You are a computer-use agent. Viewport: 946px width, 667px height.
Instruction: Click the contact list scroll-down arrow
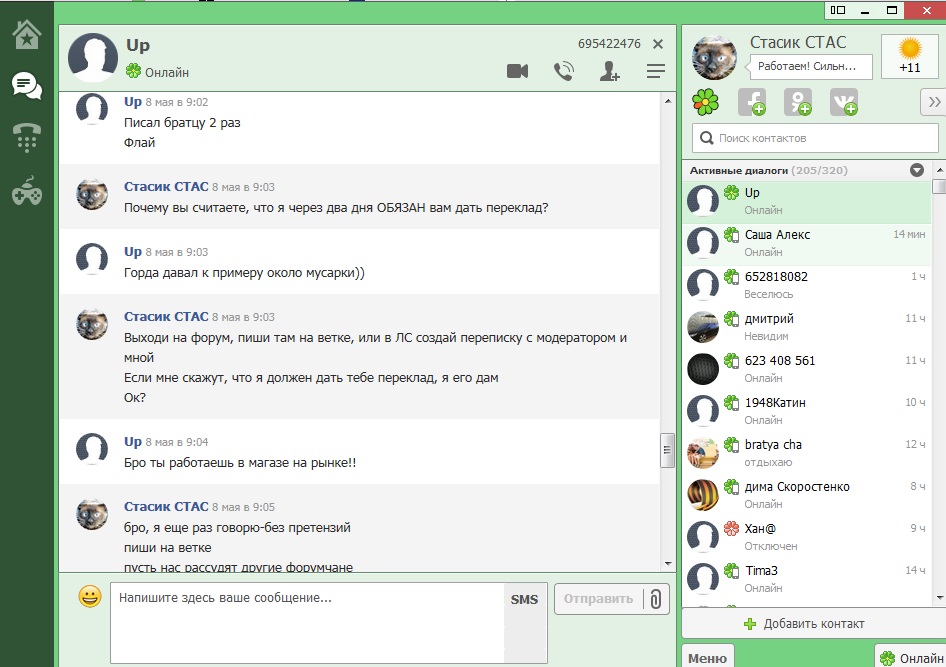click(x=939, y=598)
